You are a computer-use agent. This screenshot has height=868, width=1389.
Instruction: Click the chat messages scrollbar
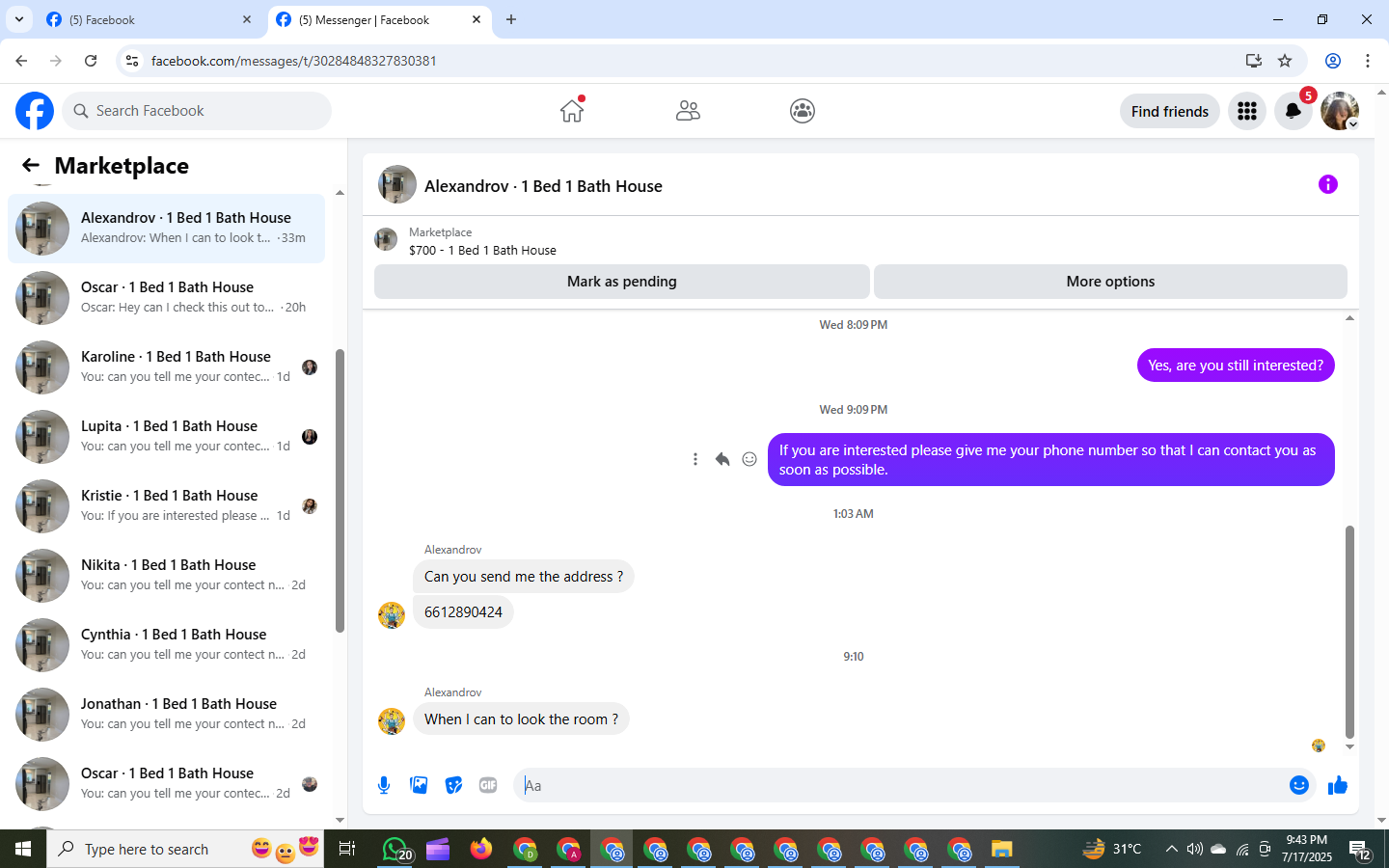(1349, 632)
